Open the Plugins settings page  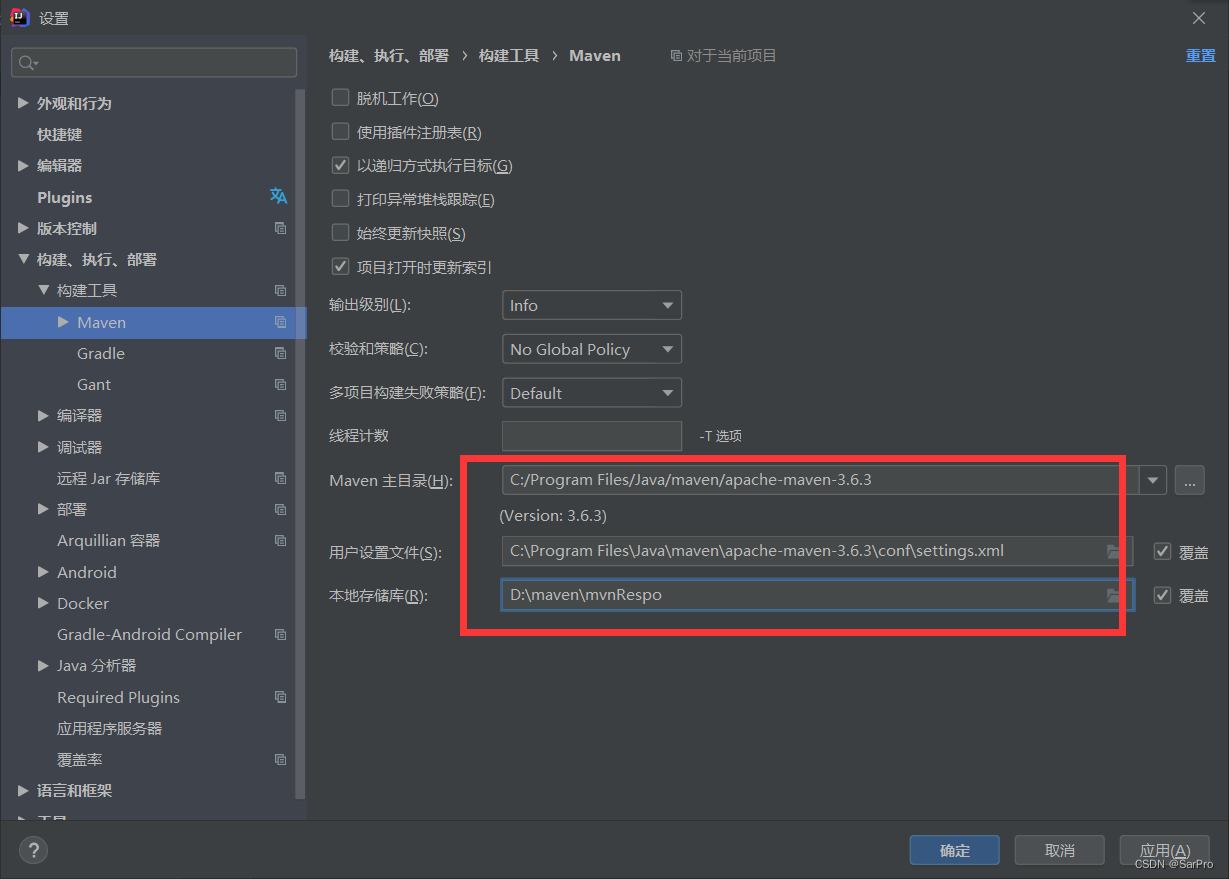tap(65, 197)
